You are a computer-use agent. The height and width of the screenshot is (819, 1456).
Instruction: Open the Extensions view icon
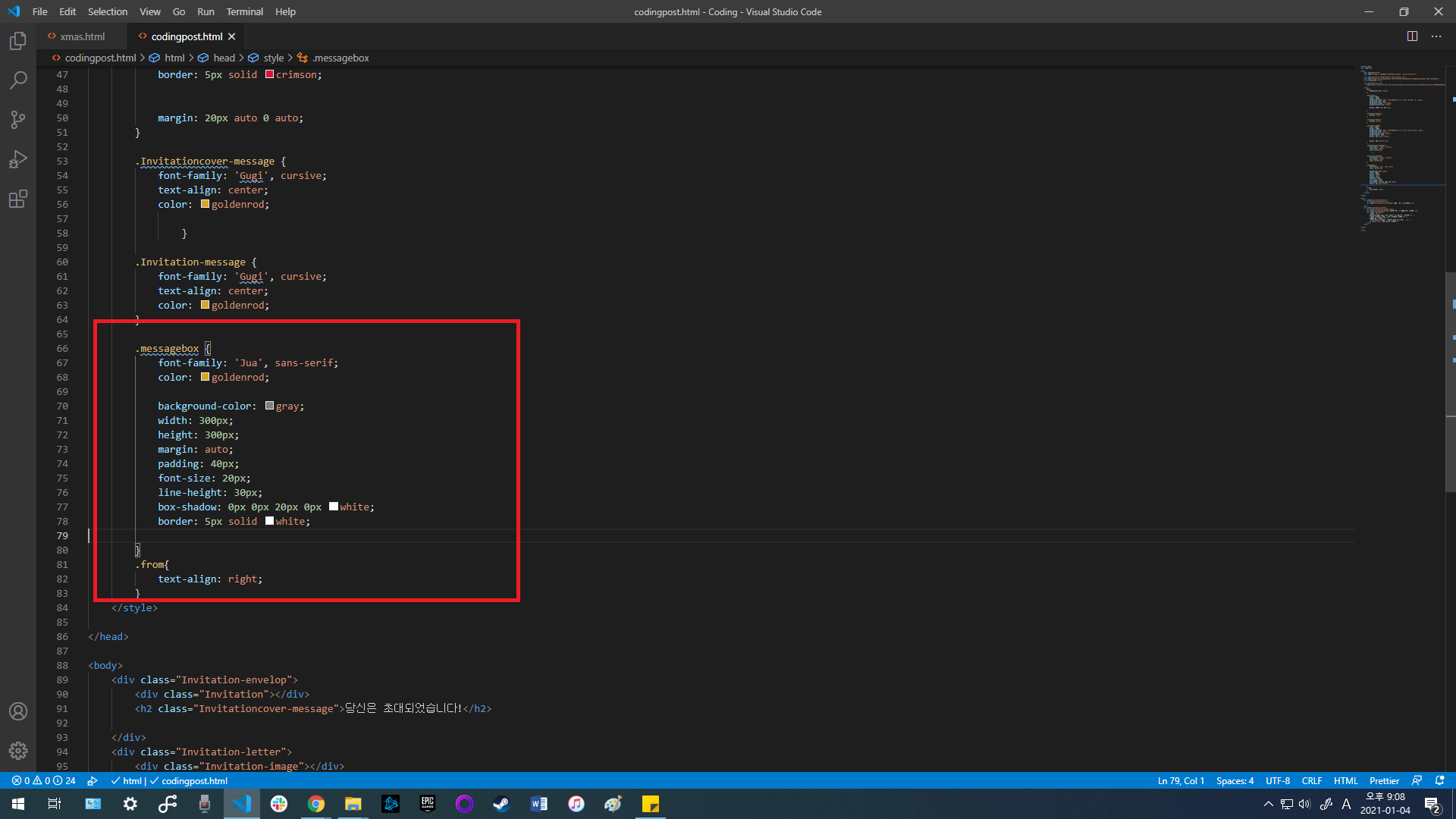click(18, 199)
